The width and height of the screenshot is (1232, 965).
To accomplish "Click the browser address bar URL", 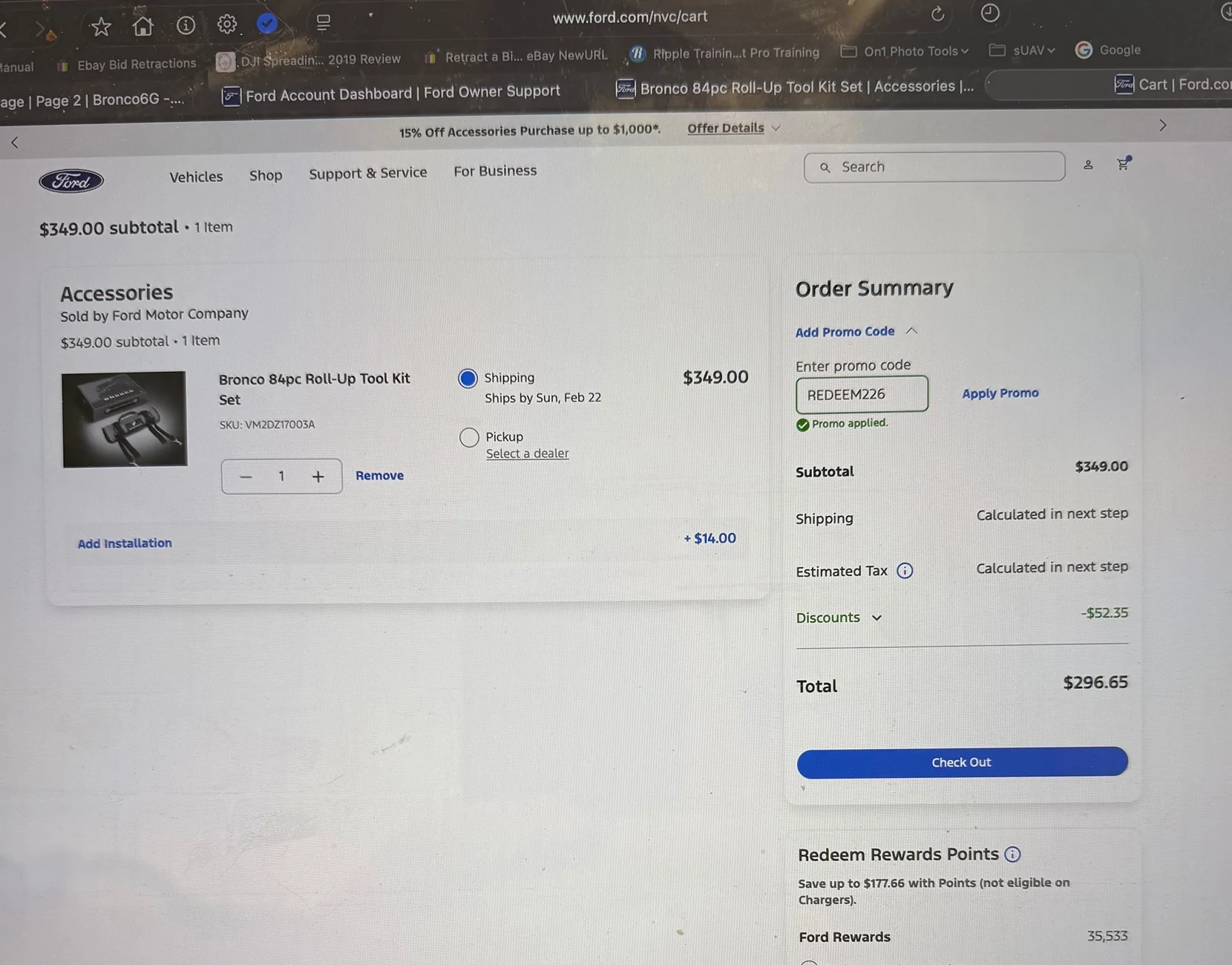I will (630, 16).
